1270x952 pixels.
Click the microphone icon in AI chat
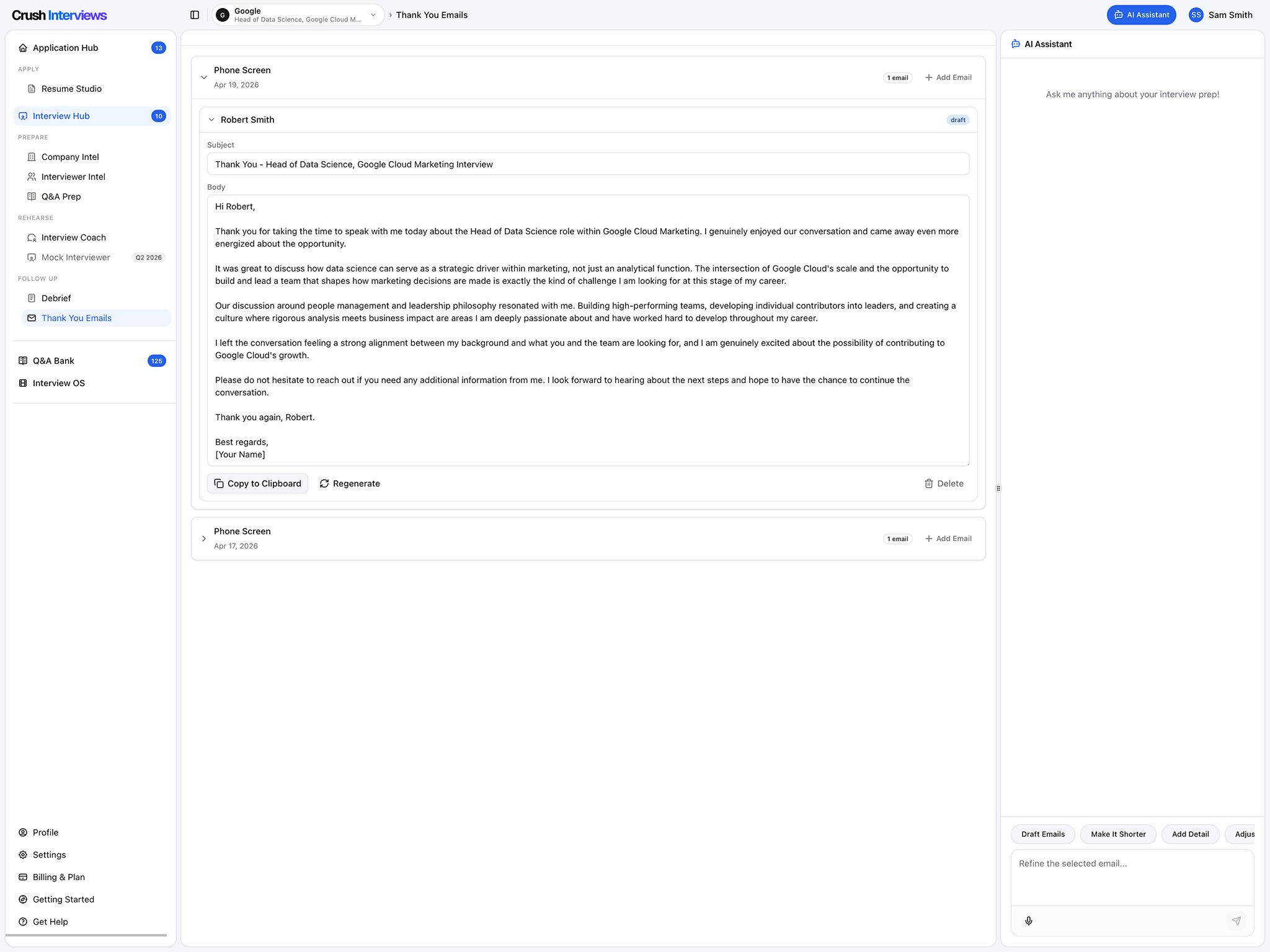(1029, 921)
